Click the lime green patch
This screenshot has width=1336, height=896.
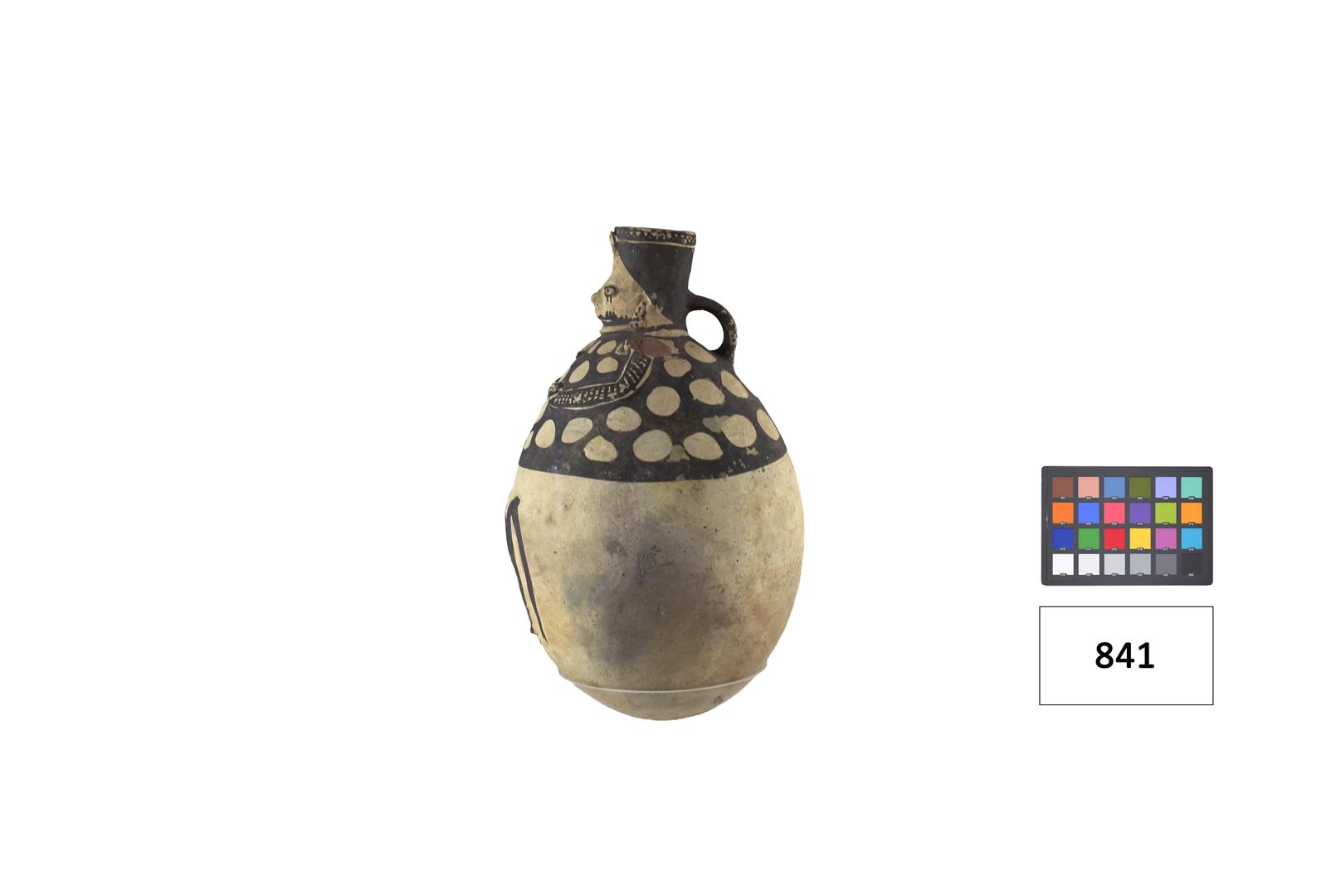[1166, 513]
